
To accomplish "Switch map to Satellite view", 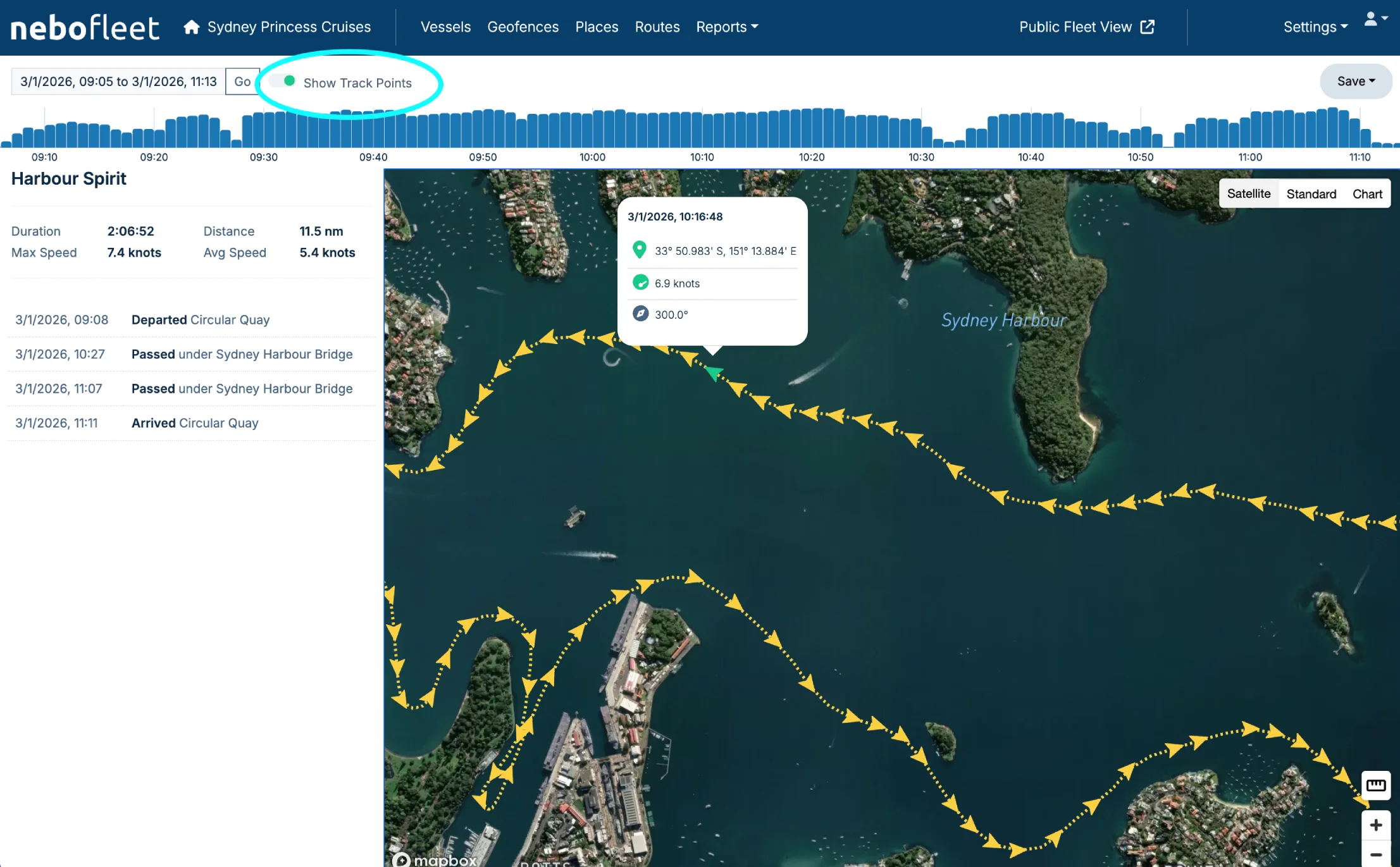I will [1248, 194].
